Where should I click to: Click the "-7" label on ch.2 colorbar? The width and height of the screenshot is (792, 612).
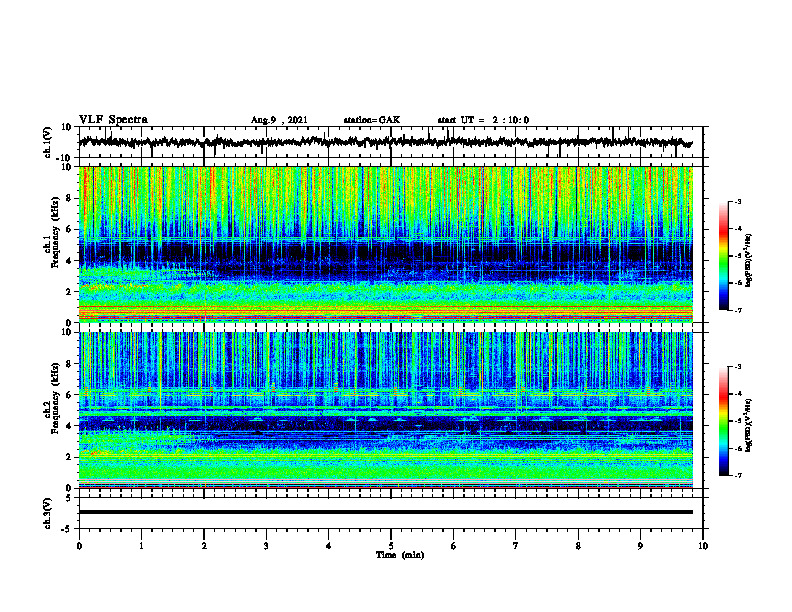pos(737,476)
